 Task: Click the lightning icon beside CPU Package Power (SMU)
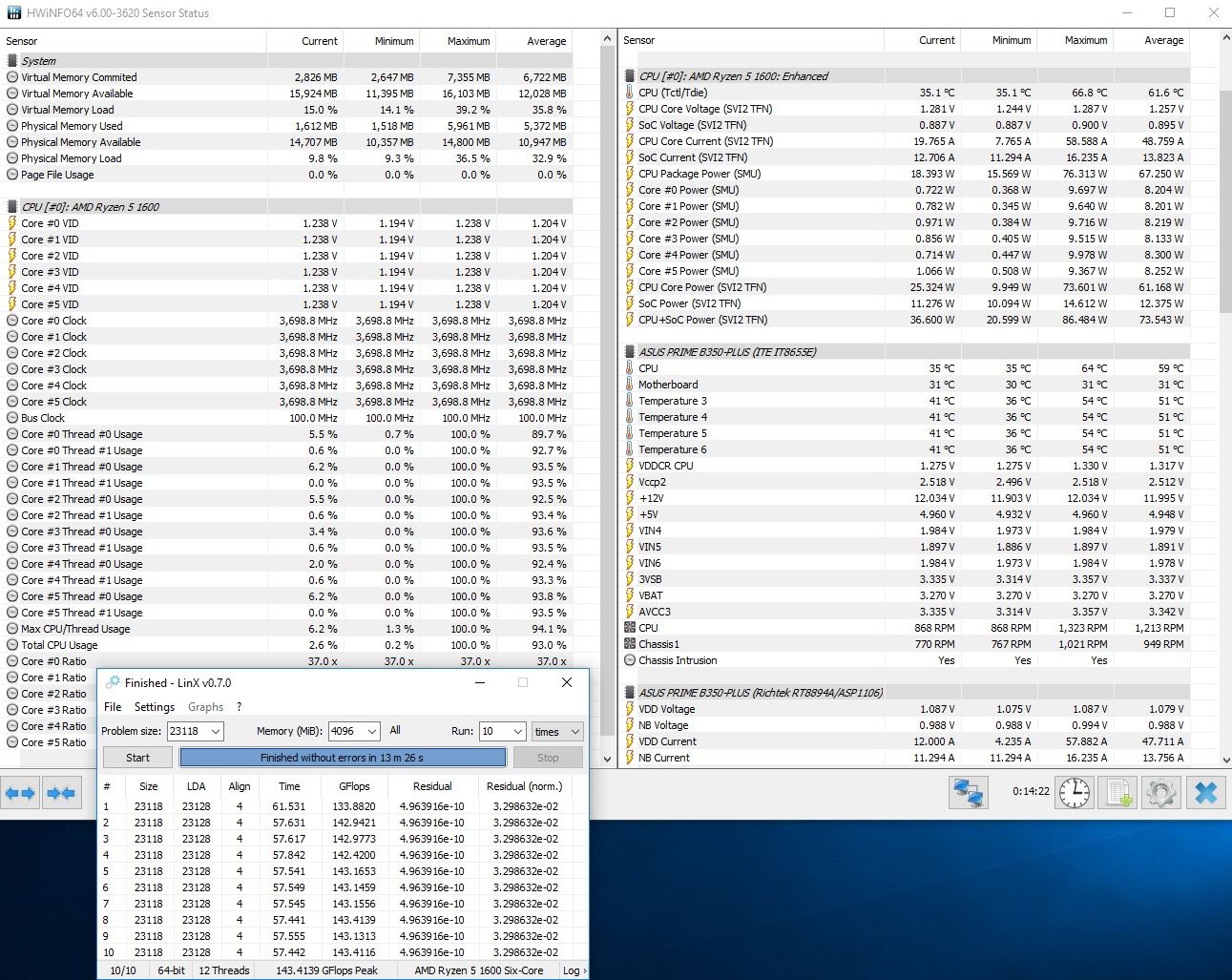pyautogui.click(x=630, y=174)
